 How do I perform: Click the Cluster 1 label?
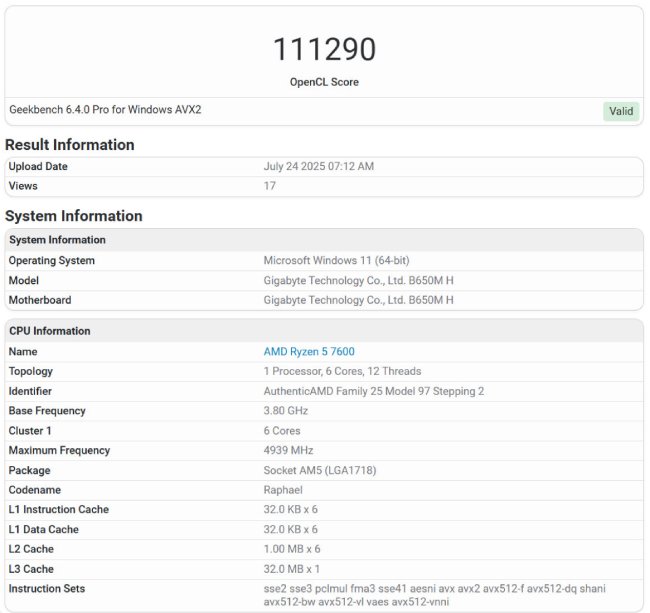pyautogui.click(x=30, y=431)
